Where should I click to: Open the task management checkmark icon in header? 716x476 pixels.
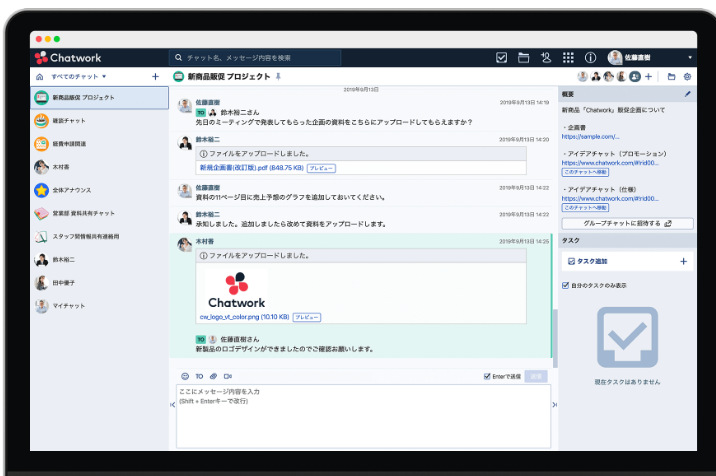coord(501,58)
